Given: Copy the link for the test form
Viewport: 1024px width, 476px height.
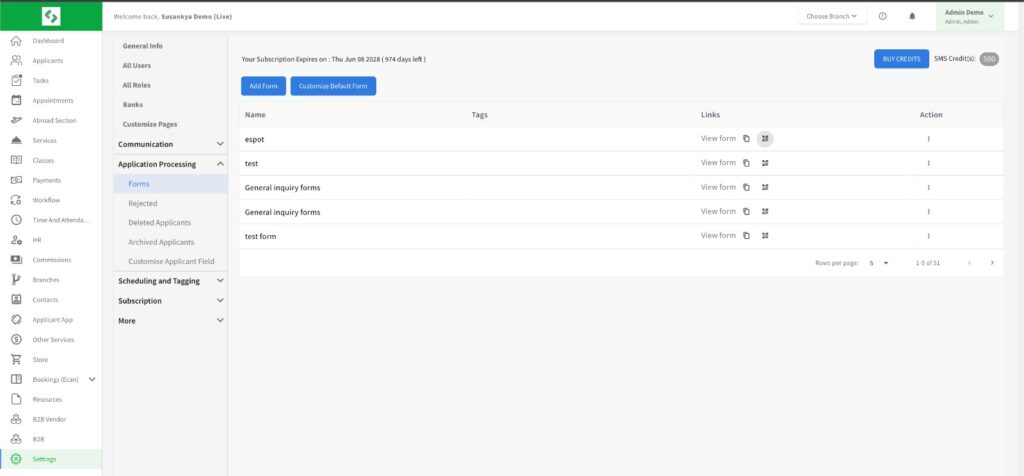Looking at the screenshot, I should point(746,236).
